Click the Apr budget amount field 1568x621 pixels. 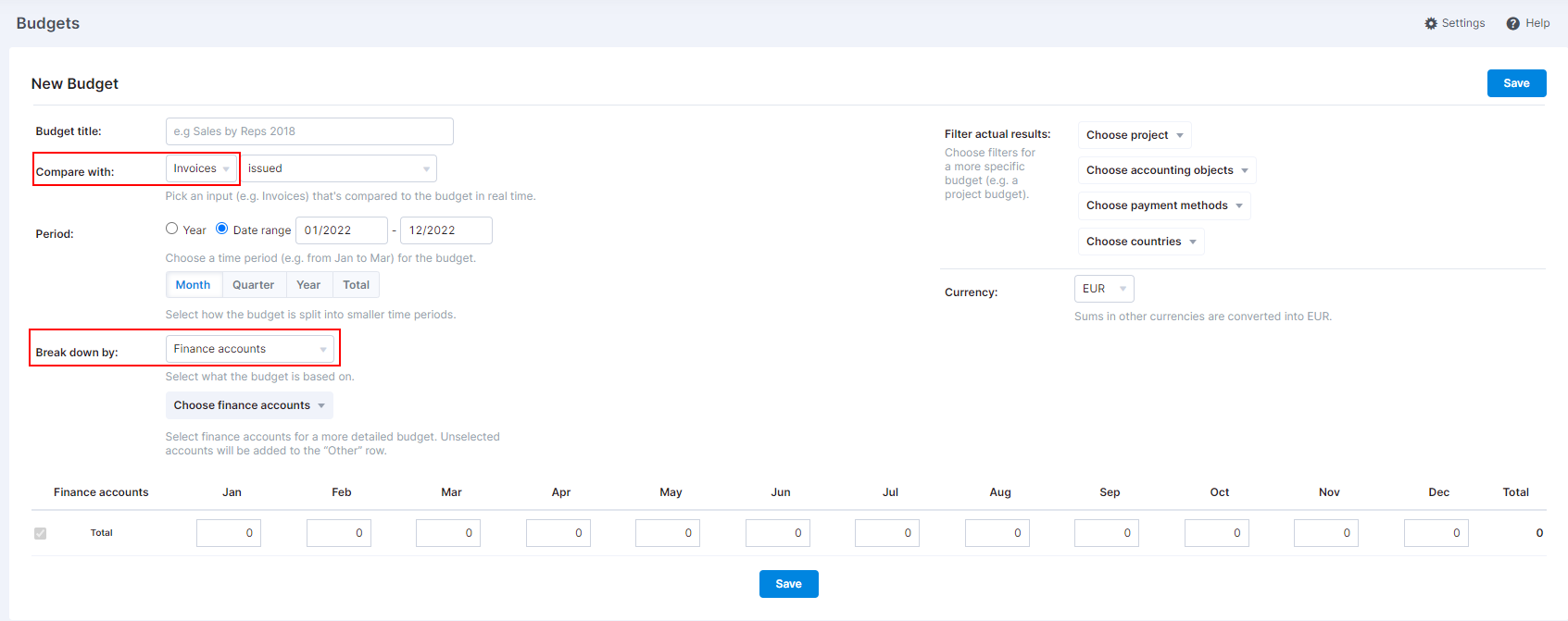pos(558,533)
